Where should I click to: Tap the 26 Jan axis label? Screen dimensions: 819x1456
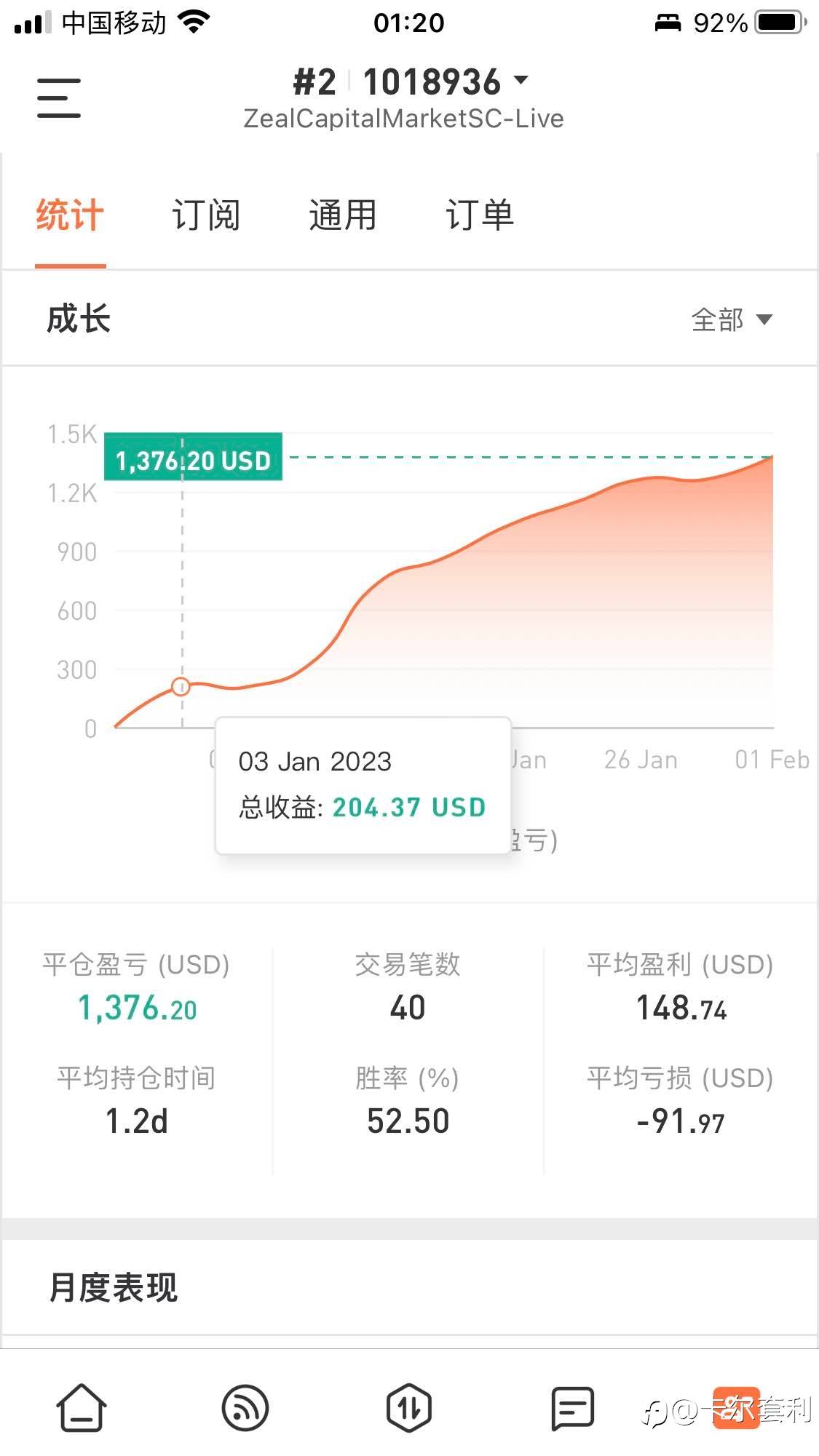point(641,760)
